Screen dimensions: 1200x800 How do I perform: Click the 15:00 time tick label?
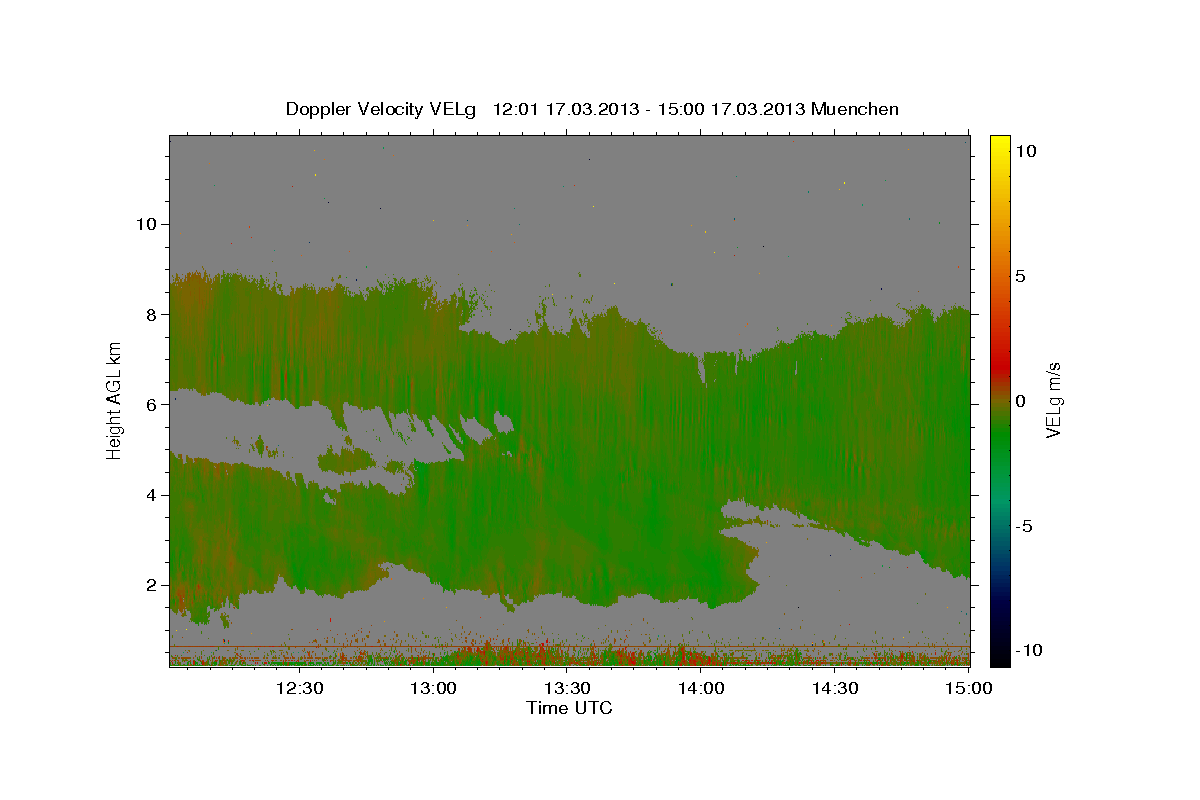968,688
